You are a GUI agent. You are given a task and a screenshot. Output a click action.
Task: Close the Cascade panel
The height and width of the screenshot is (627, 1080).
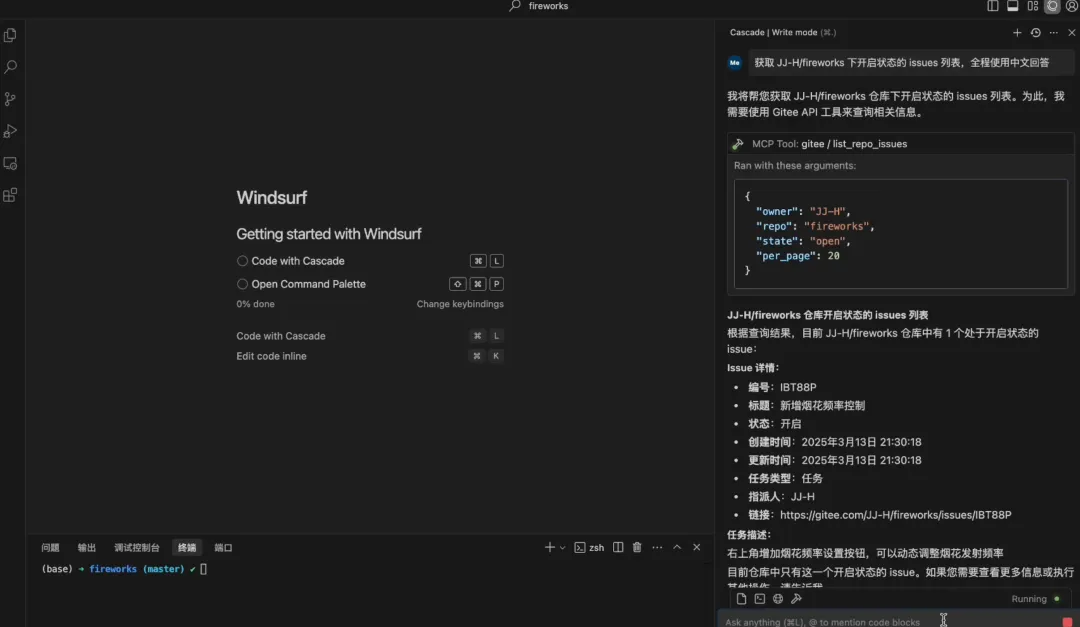click(1072, 32)
